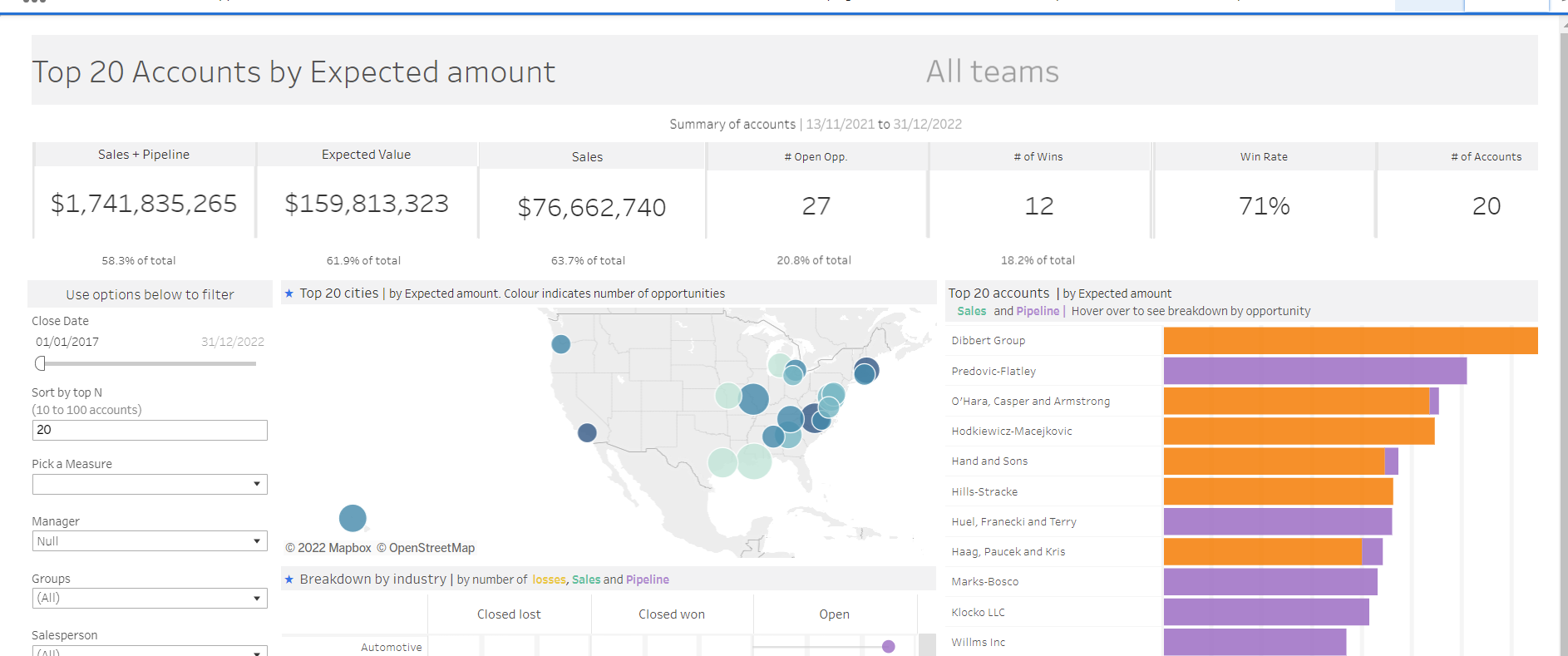Expand the Manager filter dropdown

(x=150, y=541)
